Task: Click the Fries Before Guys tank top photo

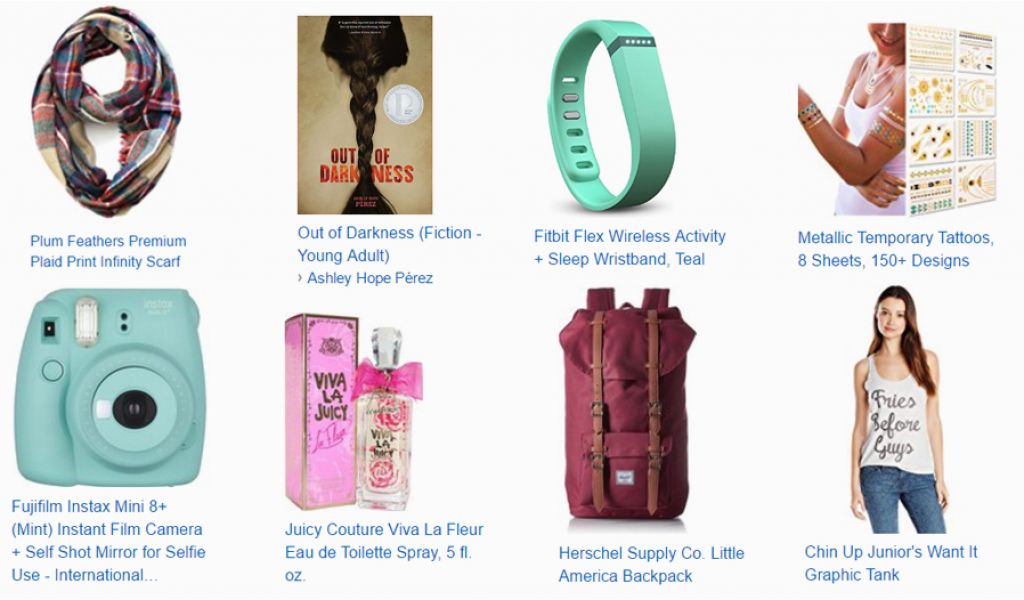Action: (x=900, y=409)
